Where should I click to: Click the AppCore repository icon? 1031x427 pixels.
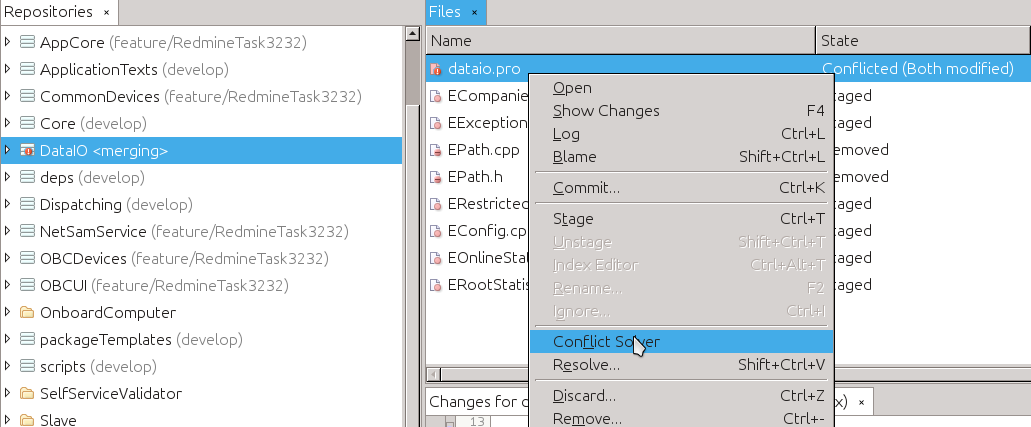[27, 43]
